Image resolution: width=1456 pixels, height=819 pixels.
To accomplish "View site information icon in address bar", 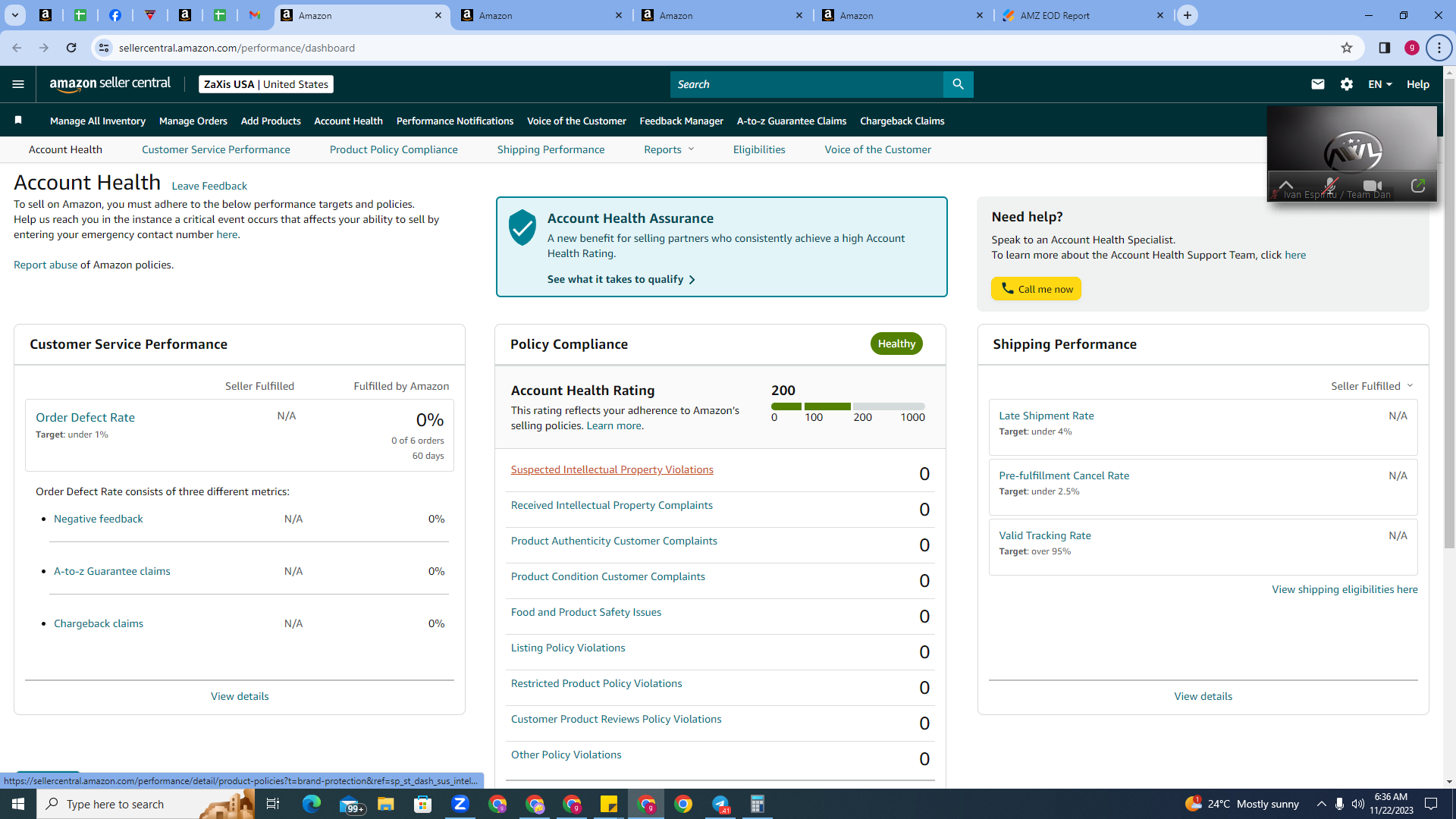I will (104, 48).
